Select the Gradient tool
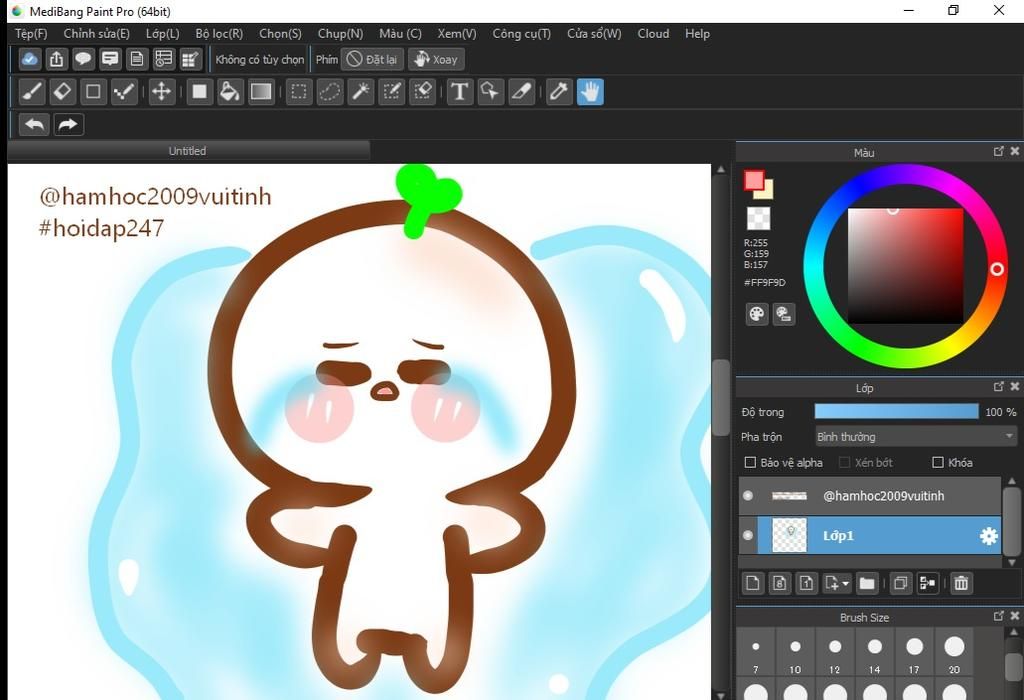 coord(261,92)
